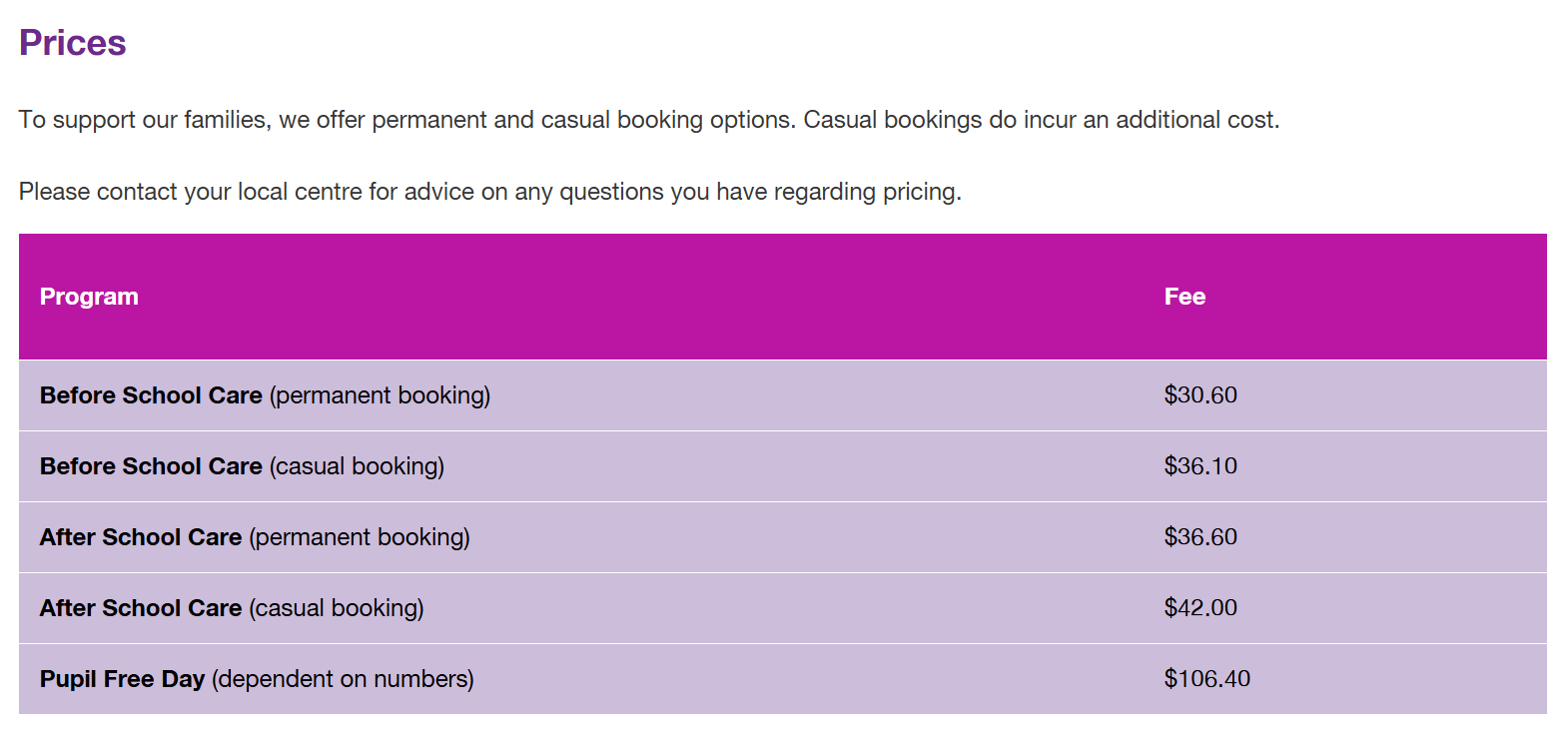This screenshot has height=737, width=1568.
Task: Select Before School Care permanent booking row label
Action: point(265,395)
